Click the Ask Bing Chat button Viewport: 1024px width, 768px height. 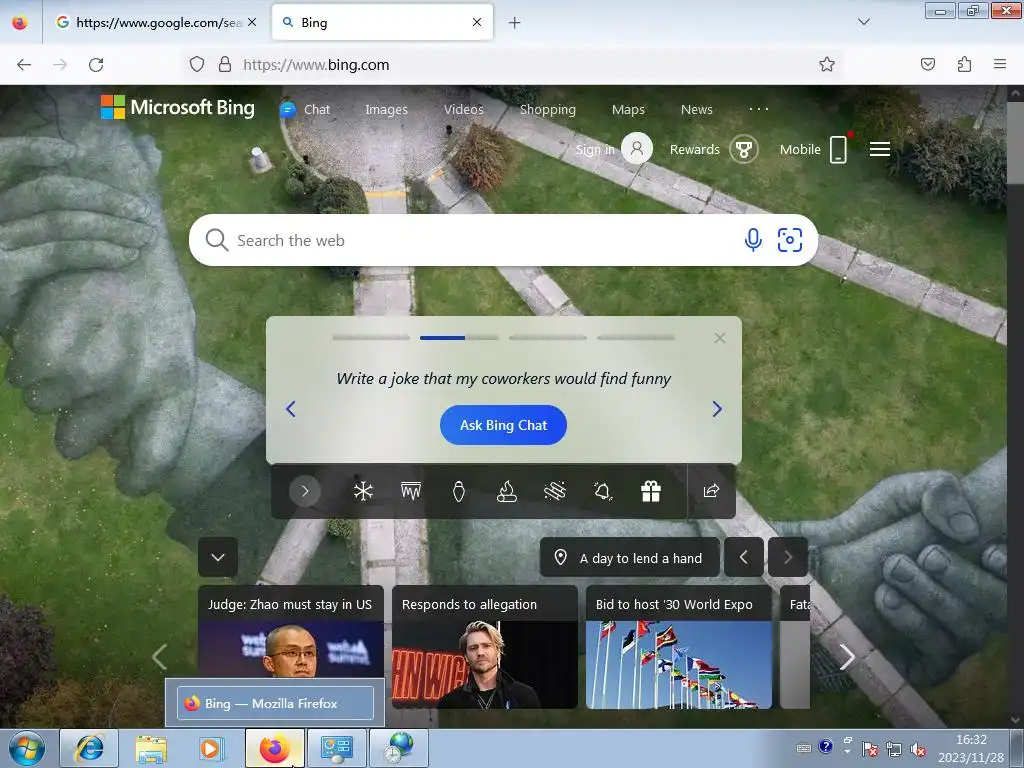pyautogui.click(x=504, y=425)
